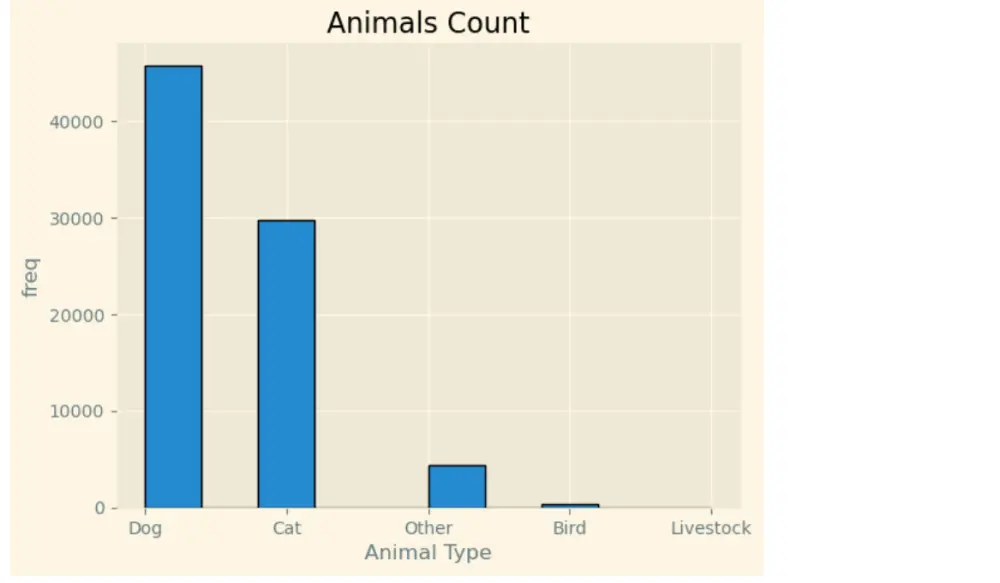Click the Livestock x-axis label

pos(710,528)
